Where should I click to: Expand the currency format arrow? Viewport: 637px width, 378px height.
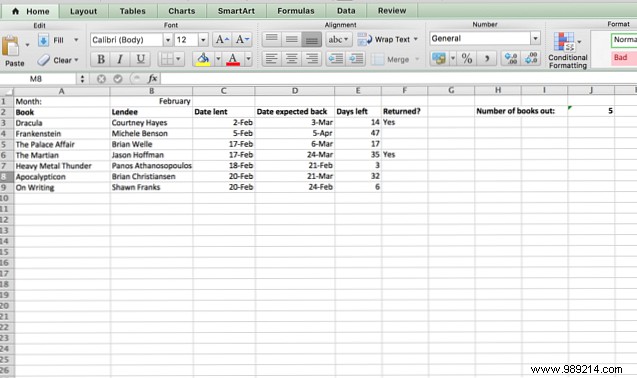tap(453, 59)
